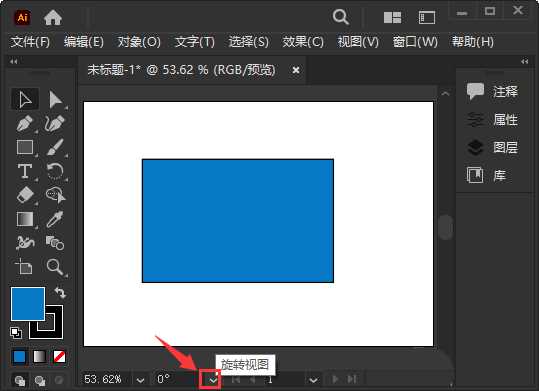The width and height of the screenshot is (539, 391).
Task: Select the blue rectangle on the artboard
Action: (238, 221)
